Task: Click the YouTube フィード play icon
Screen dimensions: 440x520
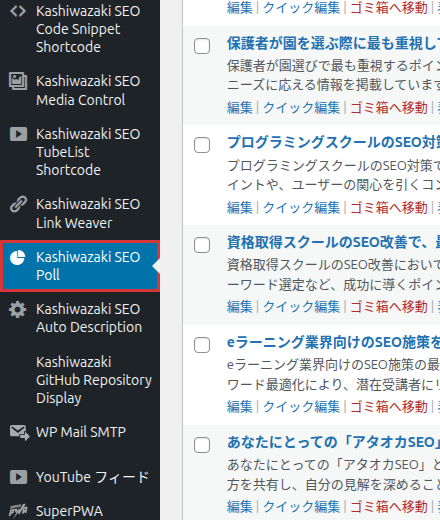Action: 18,477
